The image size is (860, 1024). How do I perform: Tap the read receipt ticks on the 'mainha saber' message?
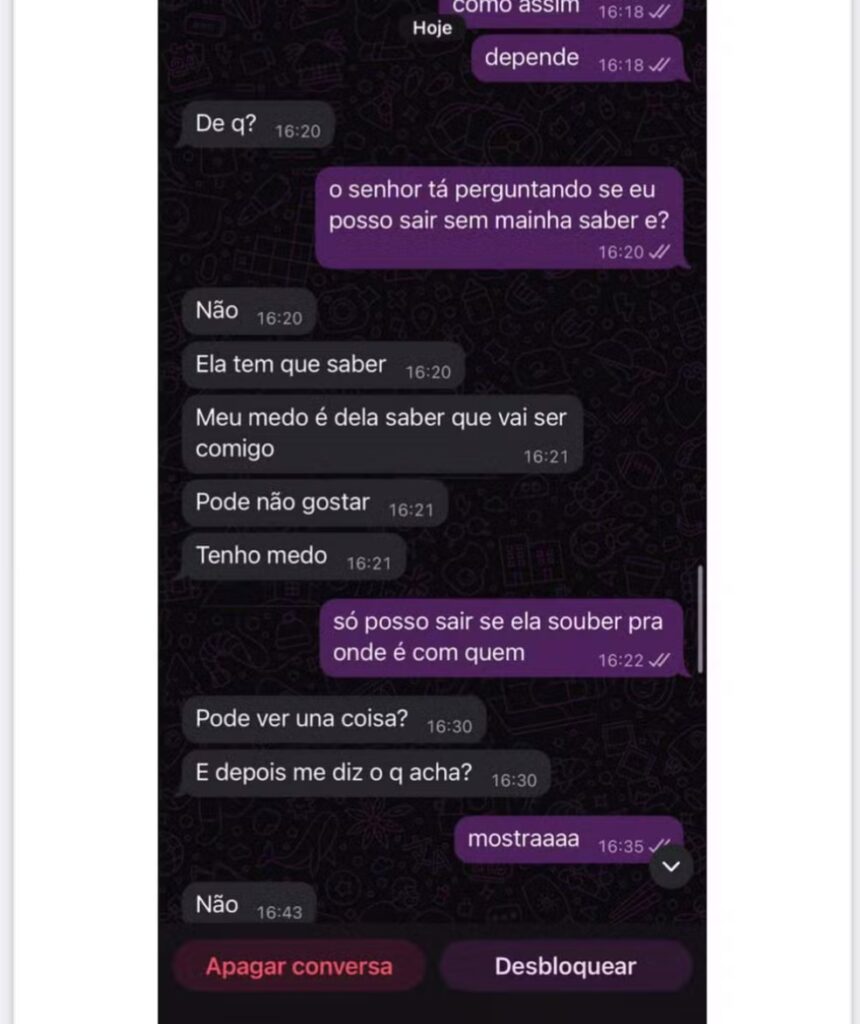tap(660, 252)
